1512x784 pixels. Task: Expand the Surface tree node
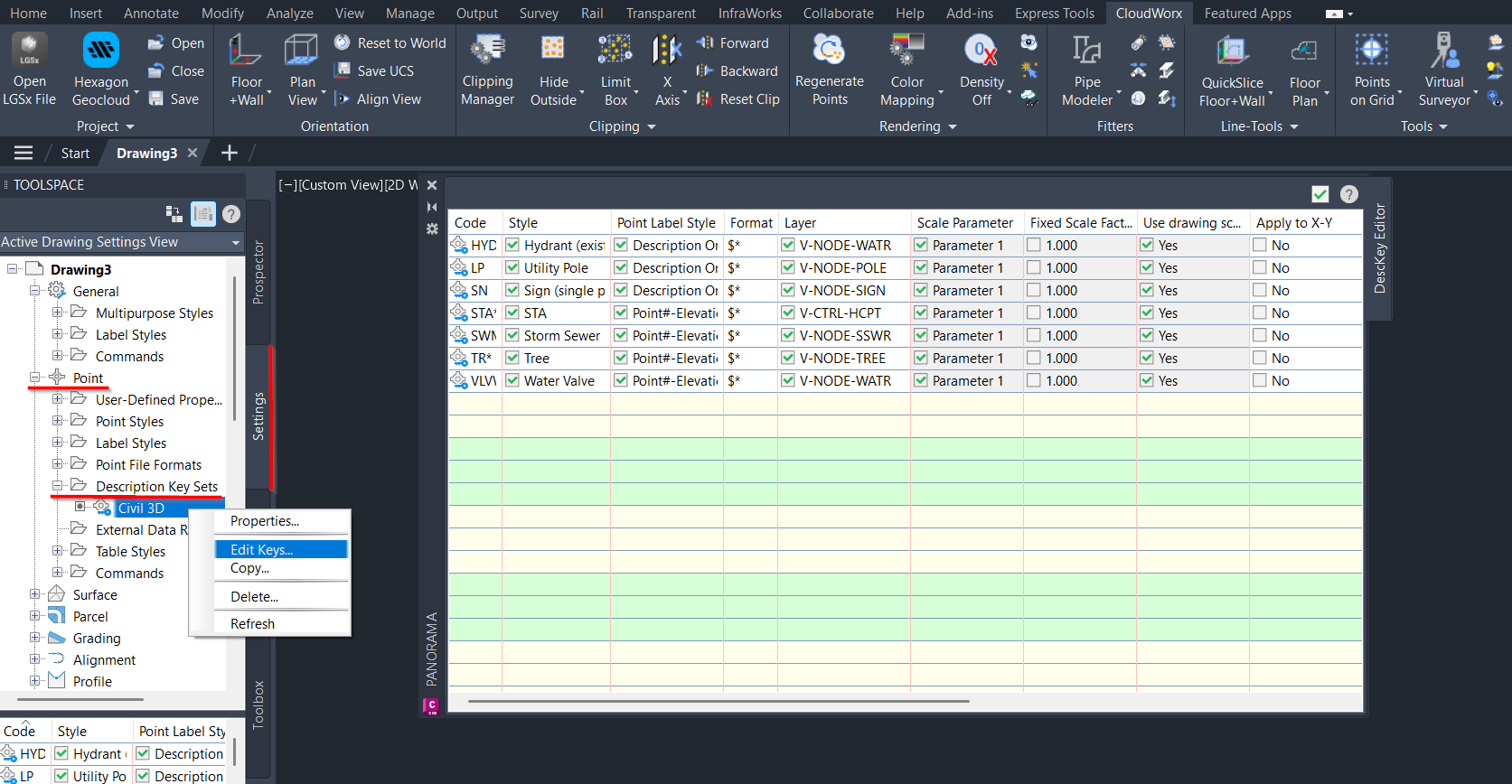pos(35,594)
